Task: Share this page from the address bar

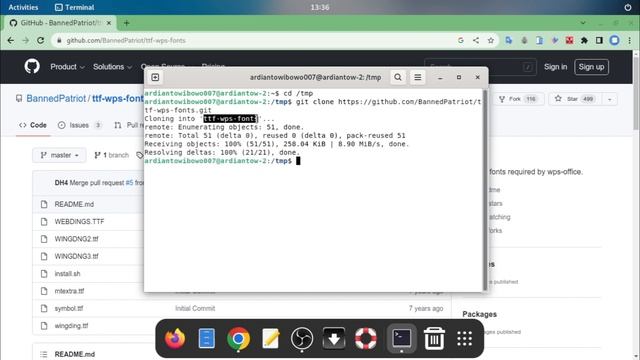Action: (x=476, y=40)
